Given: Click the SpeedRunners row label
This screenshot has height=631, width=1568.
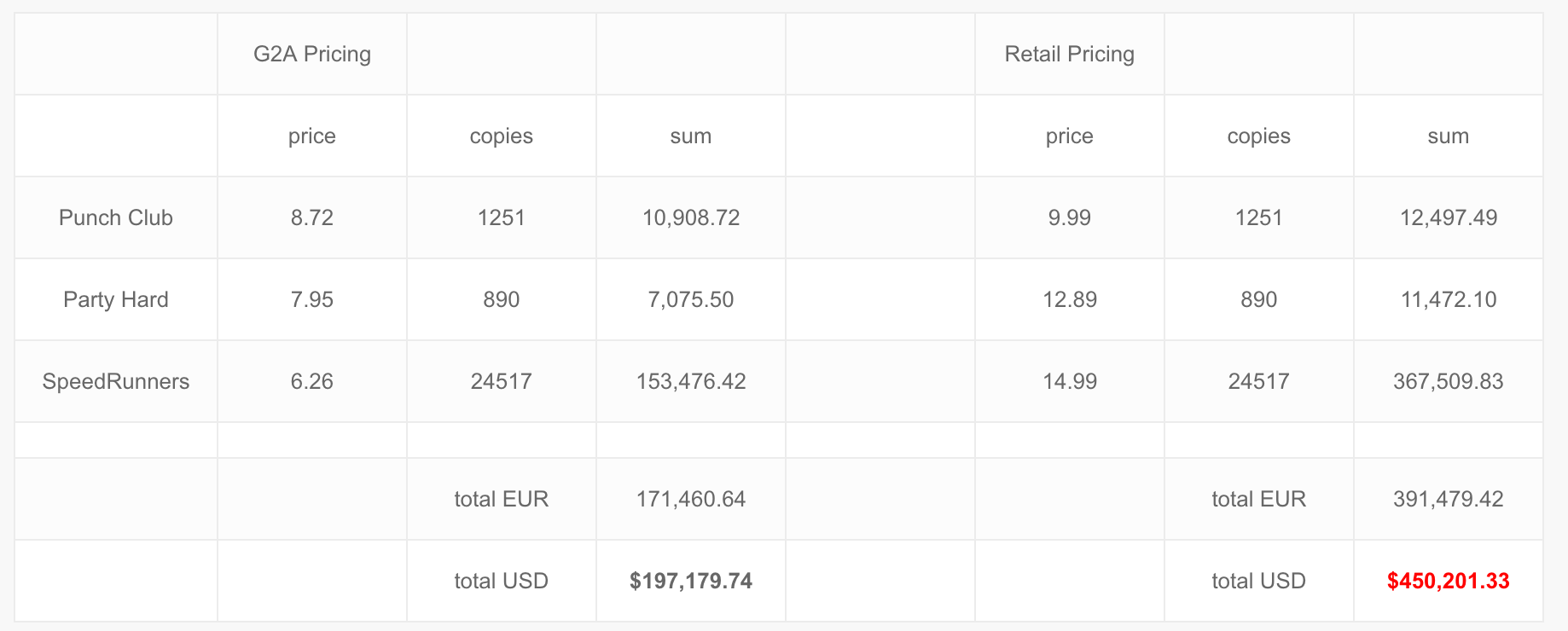Looking at the screenshot, I should click(x=116, y=381).
